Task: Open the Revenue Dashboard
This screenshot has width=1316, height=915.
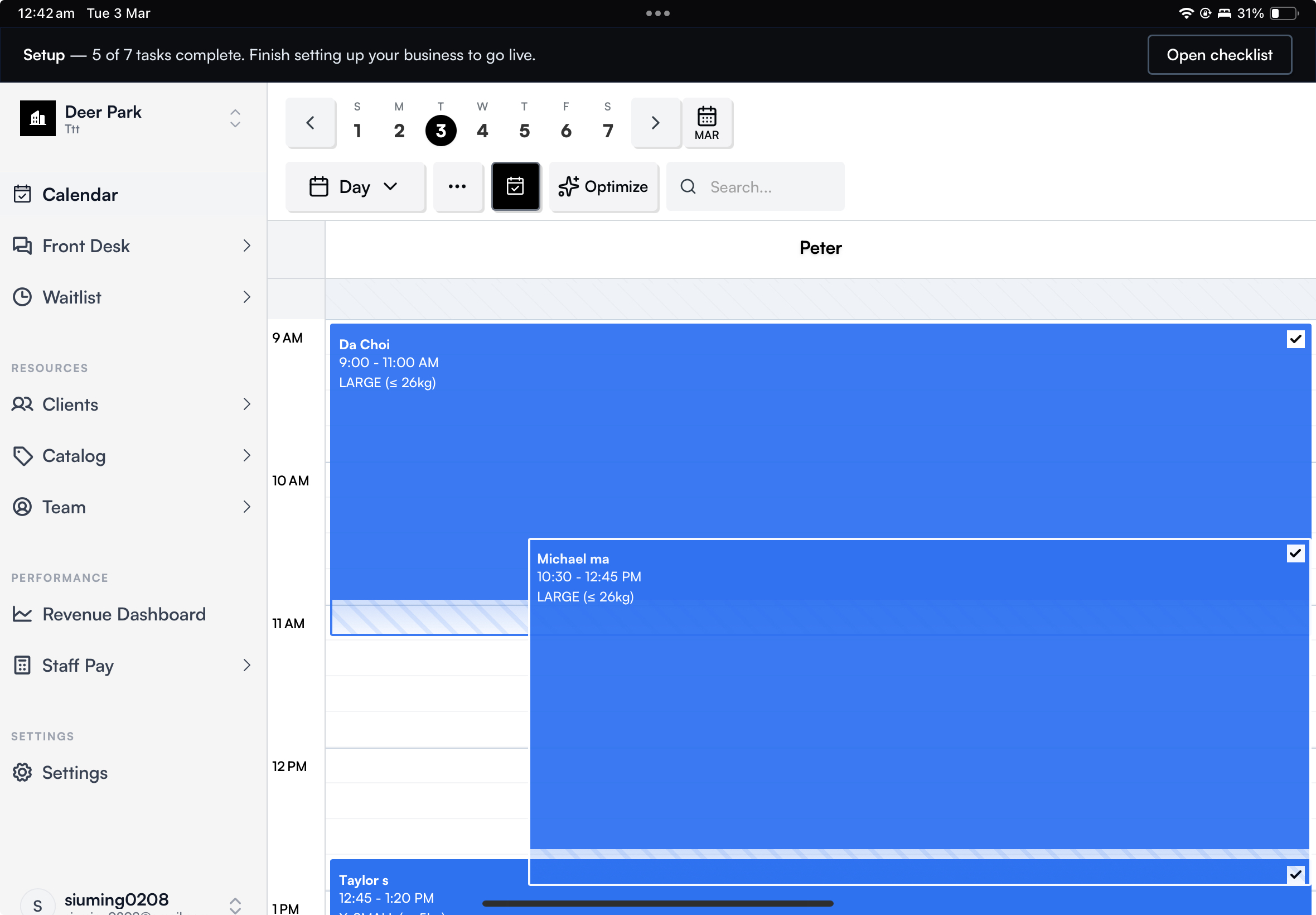Action: pyautogui.click(x=124, y=614)
